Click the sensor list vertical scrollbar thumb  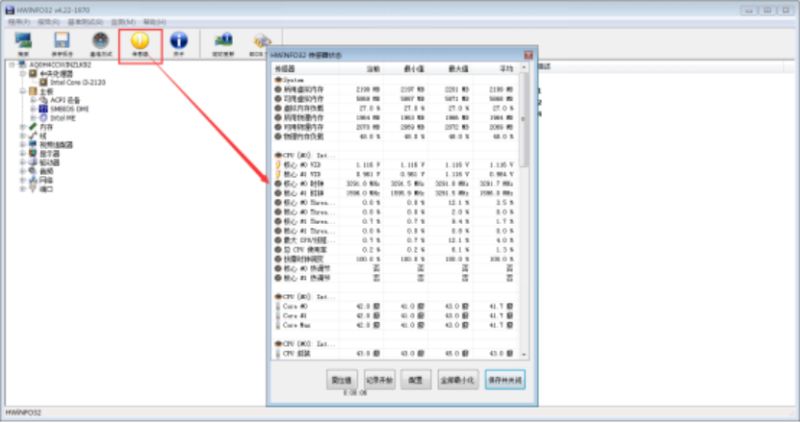click(x=523, y=120)
